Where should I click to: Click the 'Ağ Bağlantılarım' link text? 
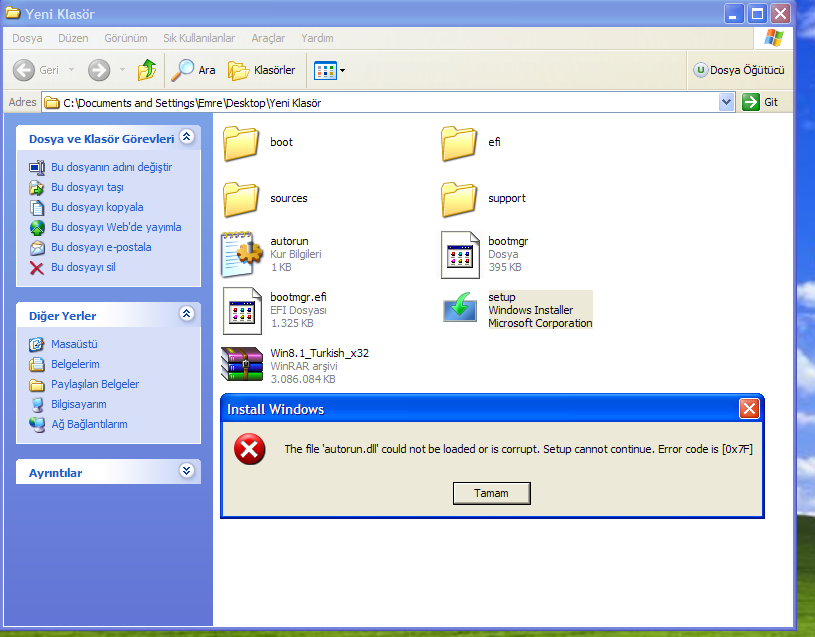click(x=89, y=424)
